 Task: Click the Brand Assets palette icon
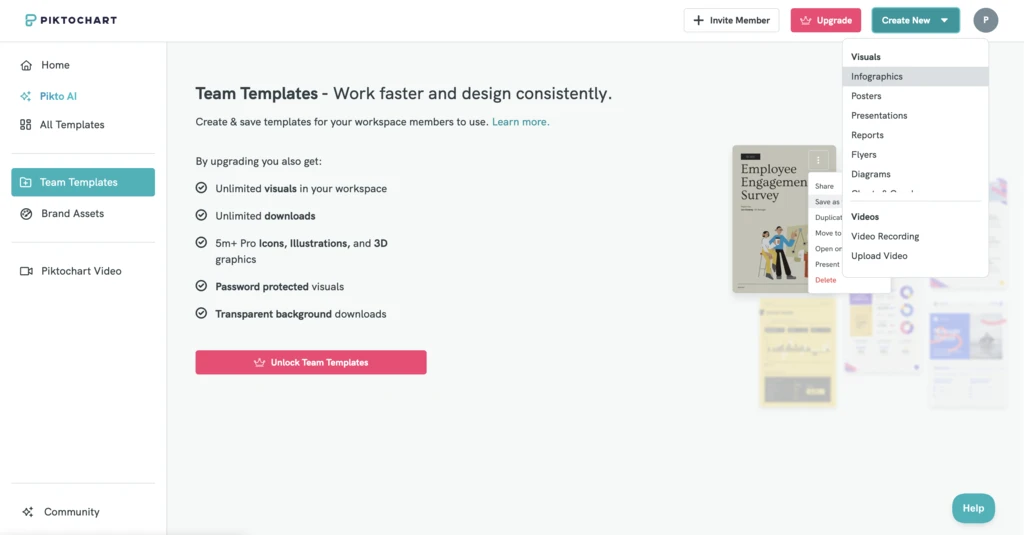(x=26, y=214)
